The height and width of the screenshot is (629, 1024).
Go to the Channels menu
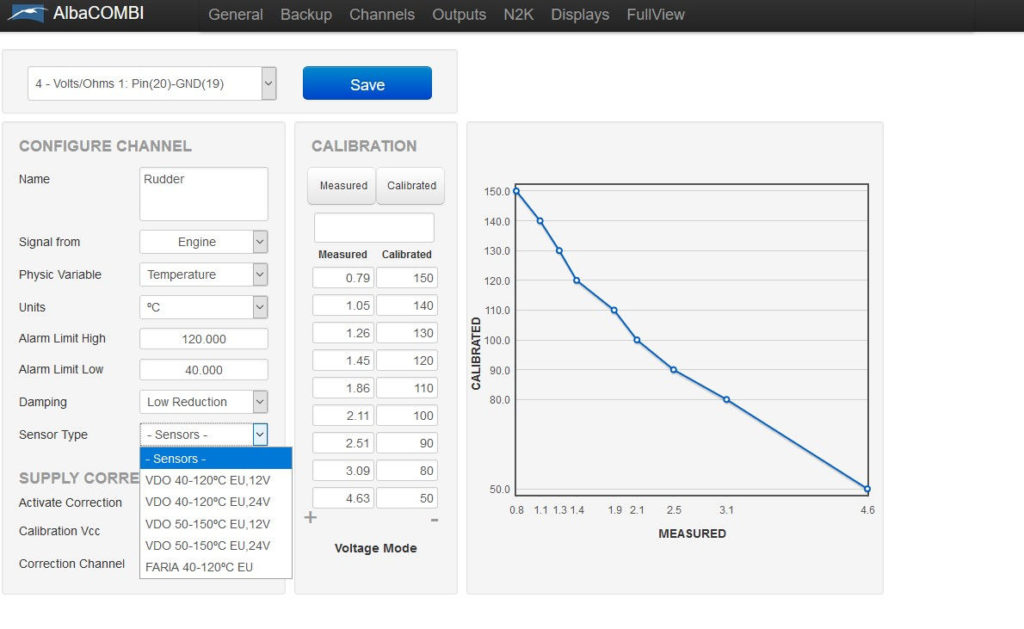(x=381, y=14)
